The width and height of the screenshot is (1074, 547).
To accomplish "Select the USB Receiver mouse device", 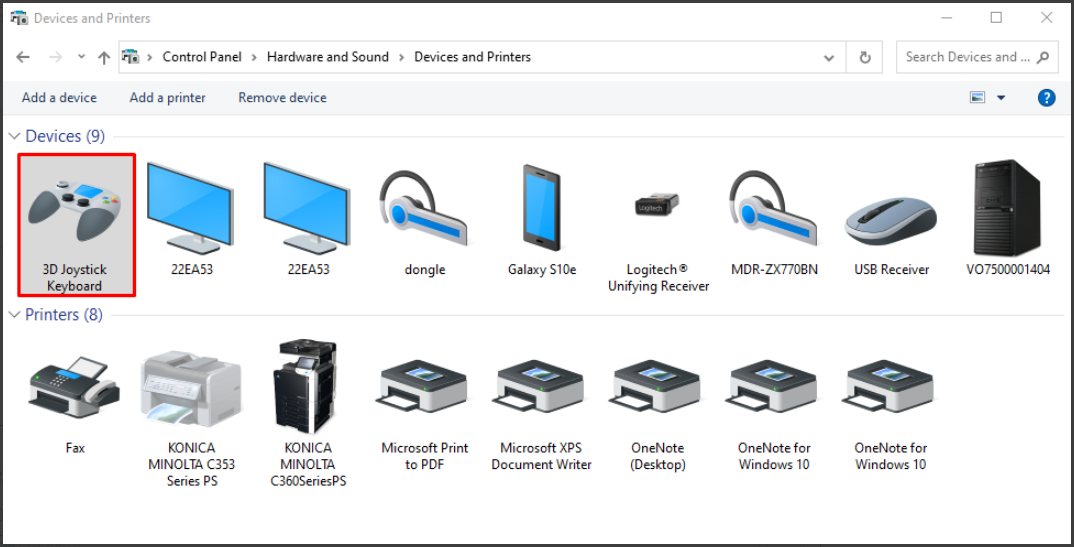I will coord(891,219).
